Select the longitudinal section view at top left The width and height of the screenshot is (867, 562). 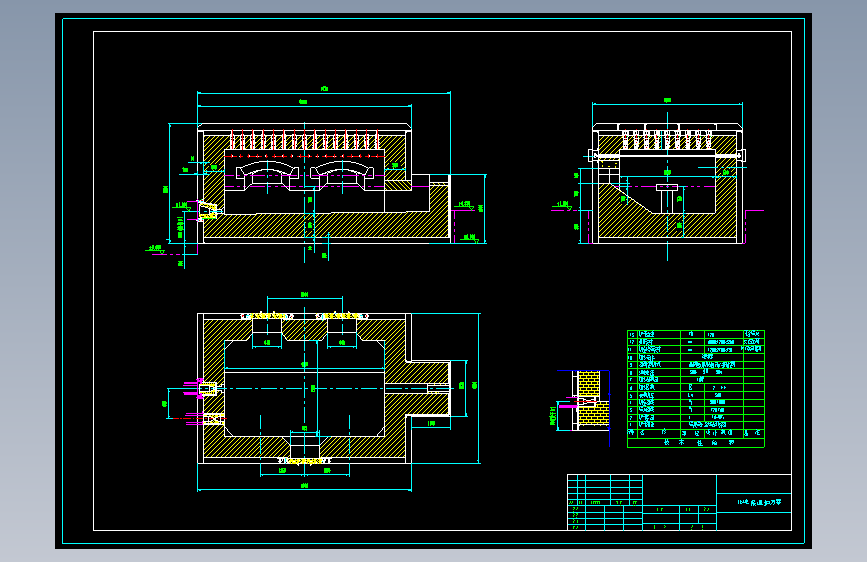[323, 184]
